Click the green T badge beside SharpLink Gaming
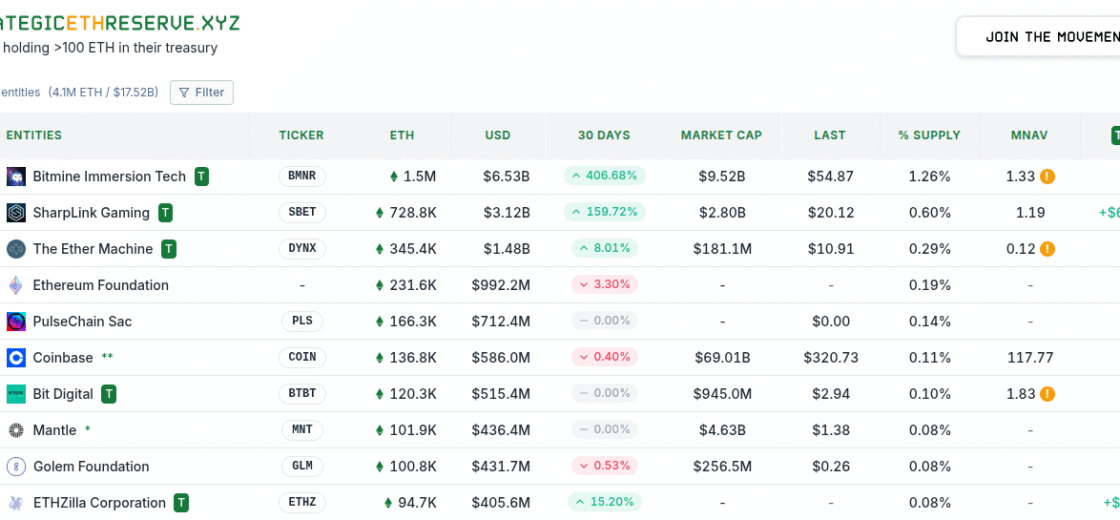Image resolution: width=1120 pixels, height=520 pixels. (x=166, y=213)
